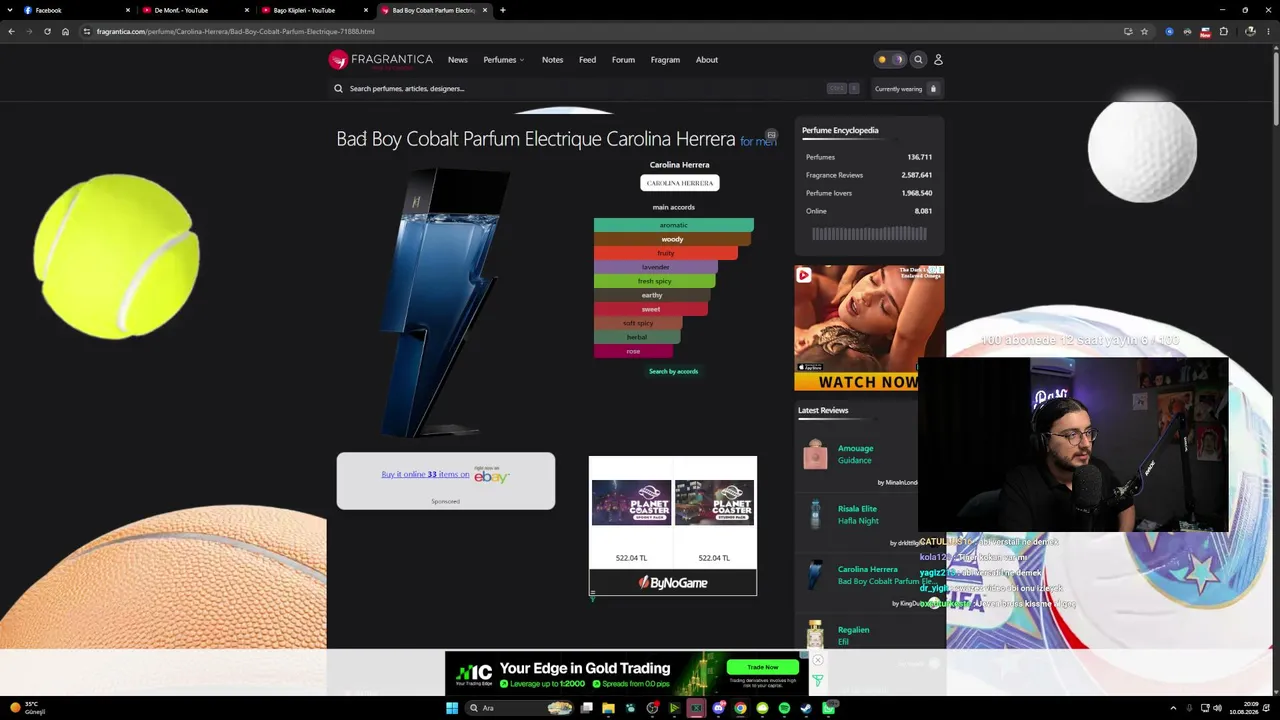
Task: Open the Windows Start menu
Action: point(452,708)
